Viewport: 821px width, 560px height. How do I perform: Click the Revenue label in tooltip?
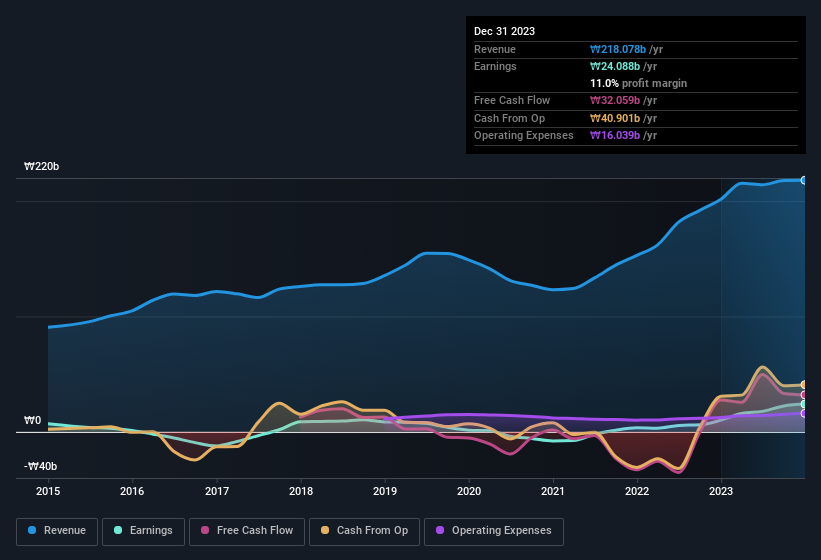[495, 49]
